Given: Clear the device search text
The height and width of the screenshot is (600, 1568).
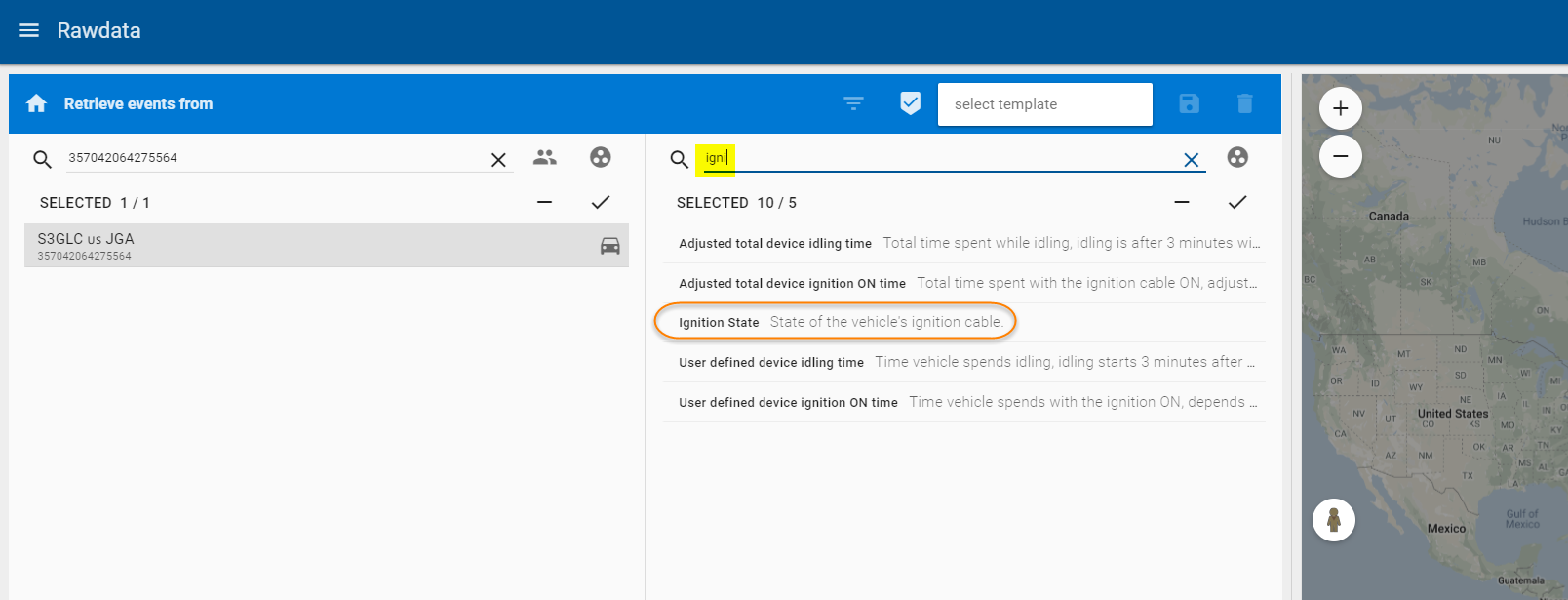Looking at the screenshot, I should click(498, 160).
